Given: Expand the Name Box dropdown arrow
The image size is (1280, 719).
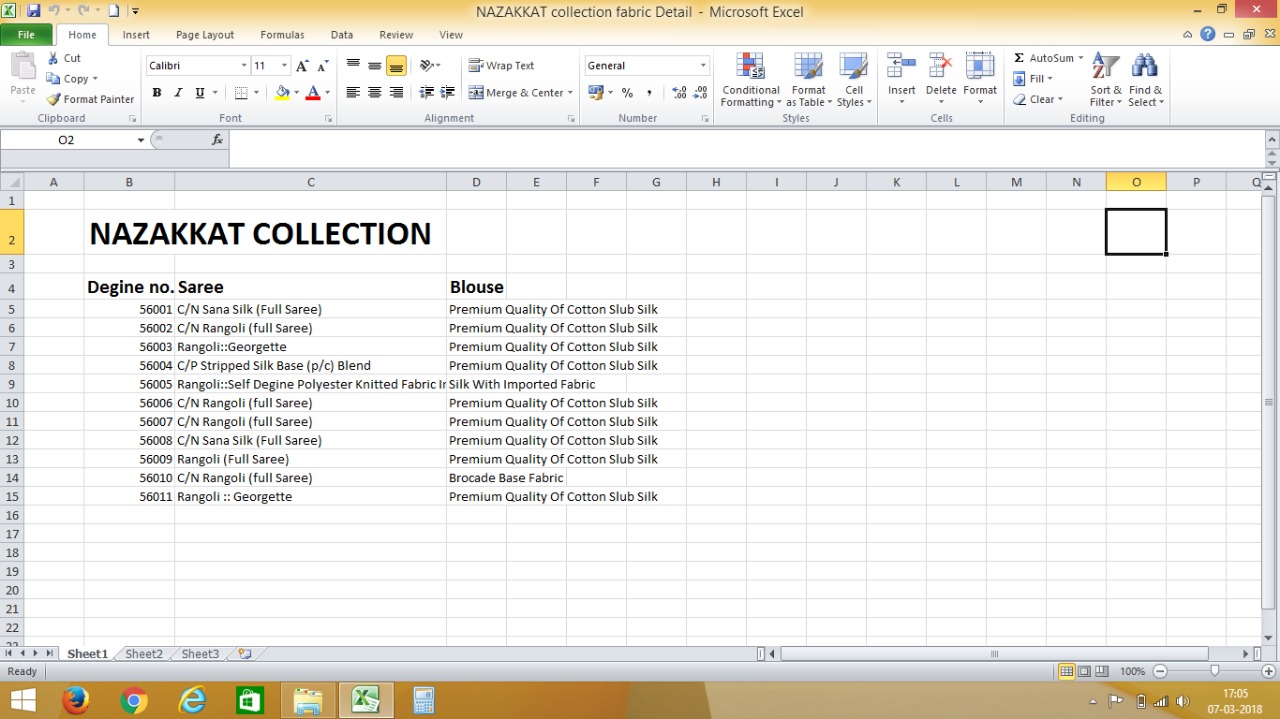Looking at the screenshot, I should point(140,140).
